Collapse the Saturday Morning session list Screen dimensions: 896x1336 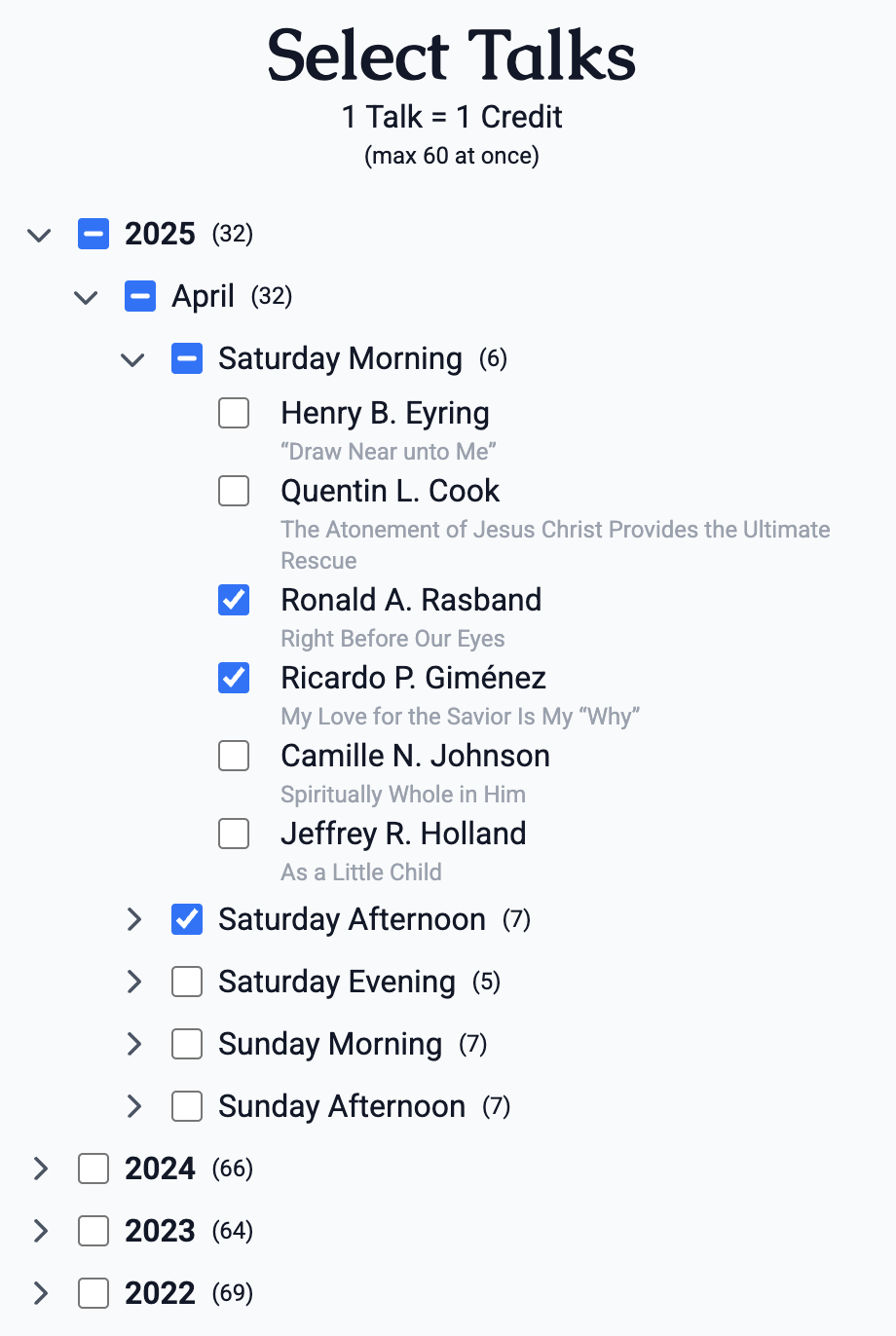coord(131,359)
